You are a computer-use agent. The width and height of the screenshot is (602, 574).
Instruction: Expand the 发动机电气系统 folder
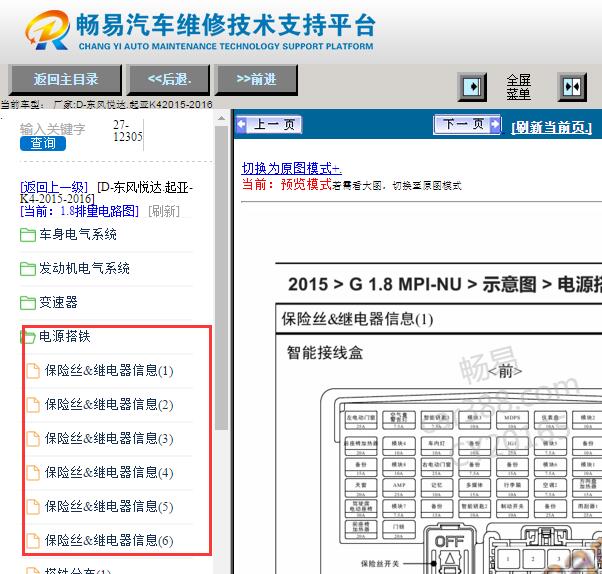coord(84,268)
